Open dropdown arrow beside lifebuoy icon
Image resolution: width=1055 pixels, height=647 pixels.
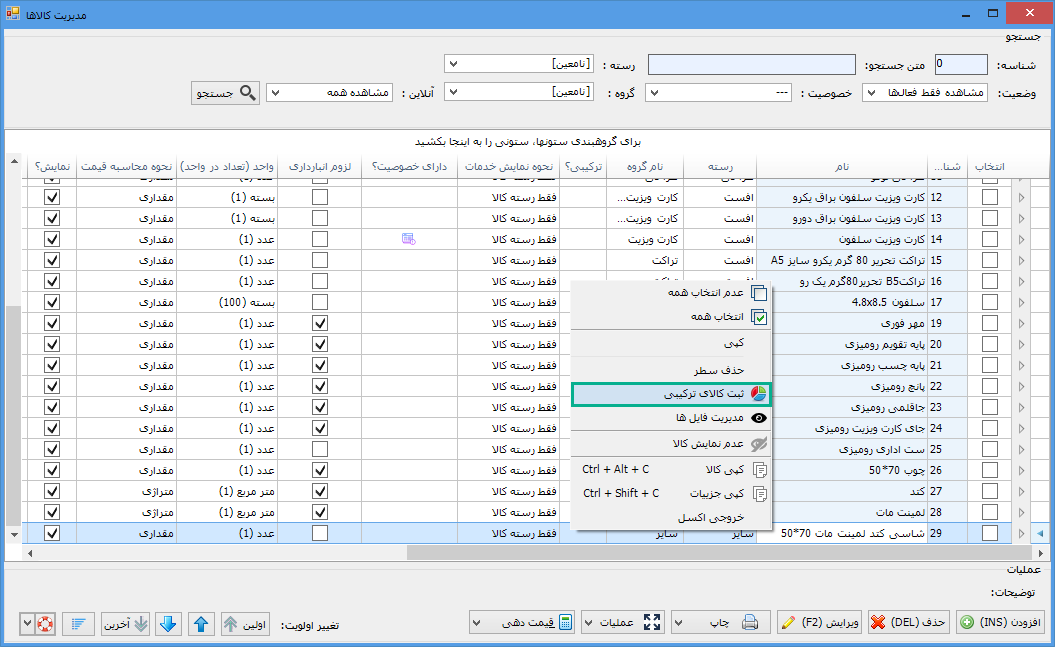[x=27, y=624]
